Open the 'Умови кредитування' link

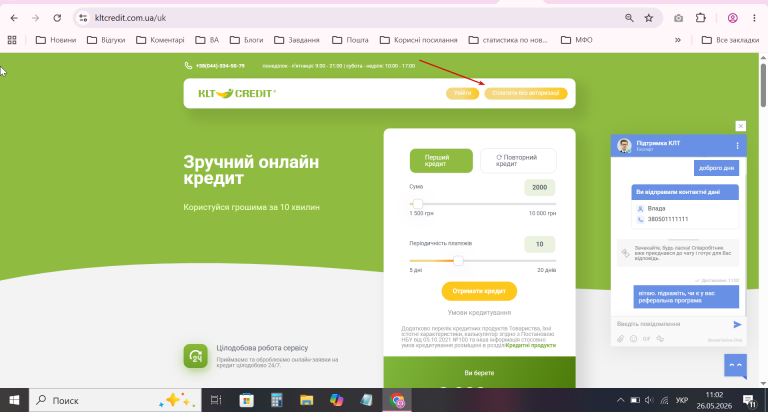click(479, 313)
